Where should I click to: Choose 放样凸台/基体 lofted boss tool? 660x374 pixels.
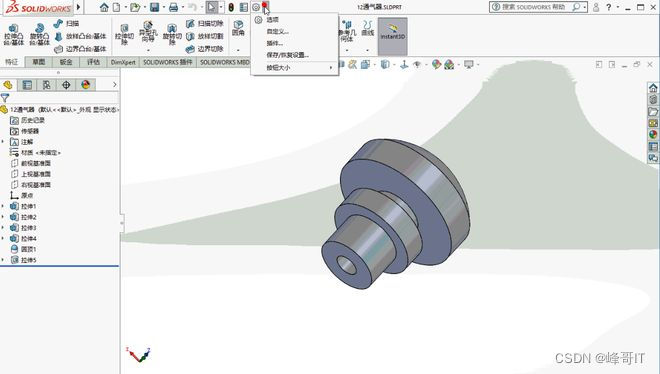point(80,37)
